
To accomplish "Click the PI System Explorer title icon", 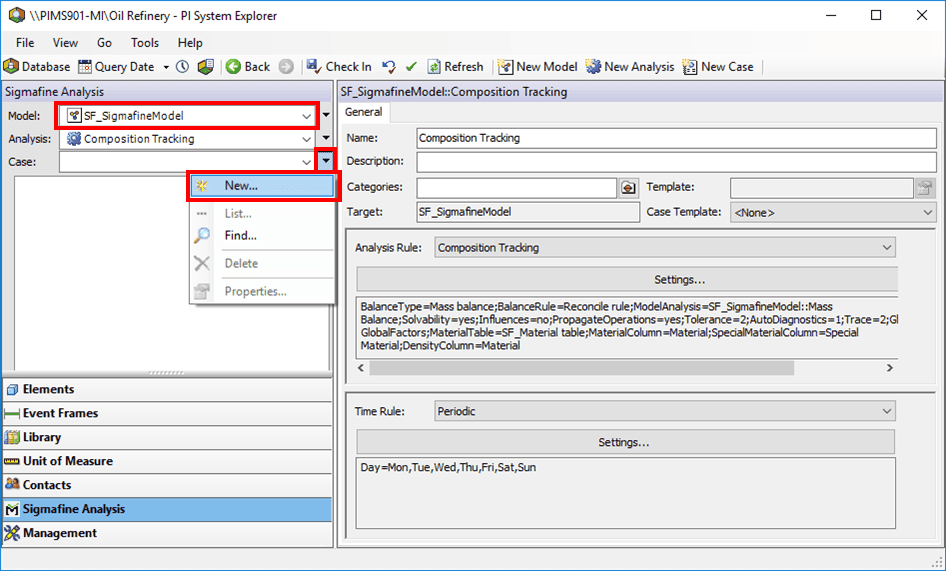I will (16, 15).
